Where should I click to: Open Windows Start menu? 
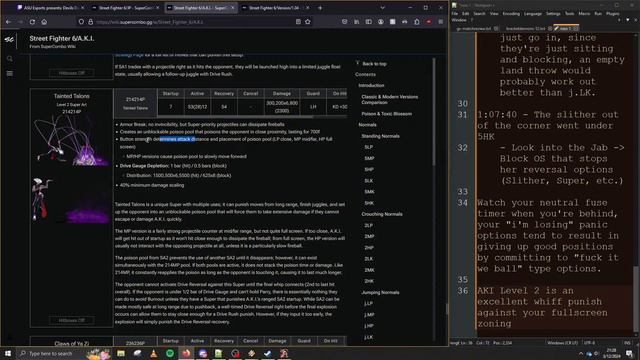(8, 353)
